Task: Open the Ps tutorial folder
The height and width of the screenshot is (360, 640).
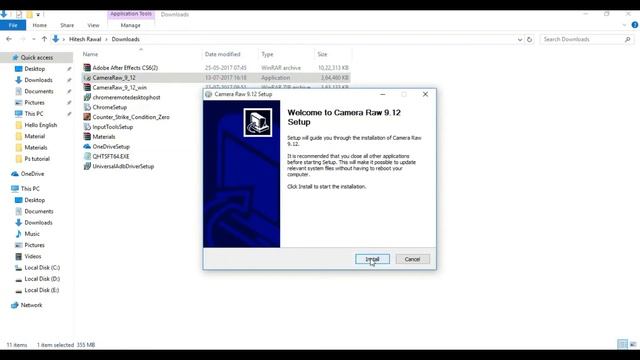Action: 37,159
